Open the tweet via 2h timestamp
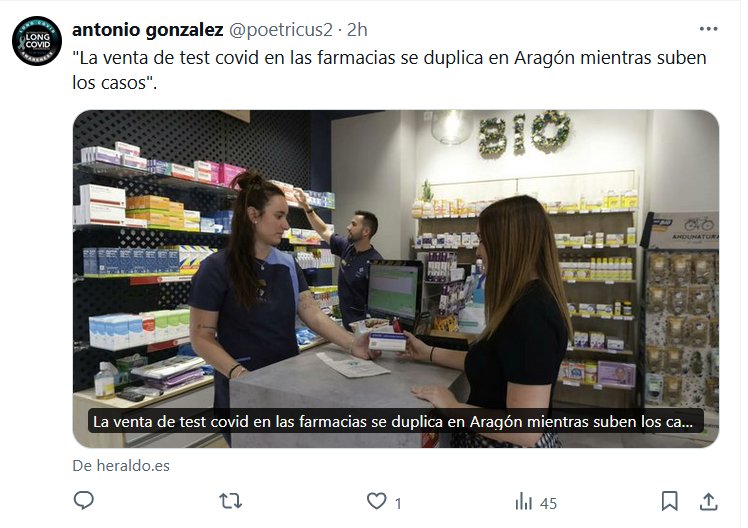The image size is (748, 528). click(x=357, y=30)
